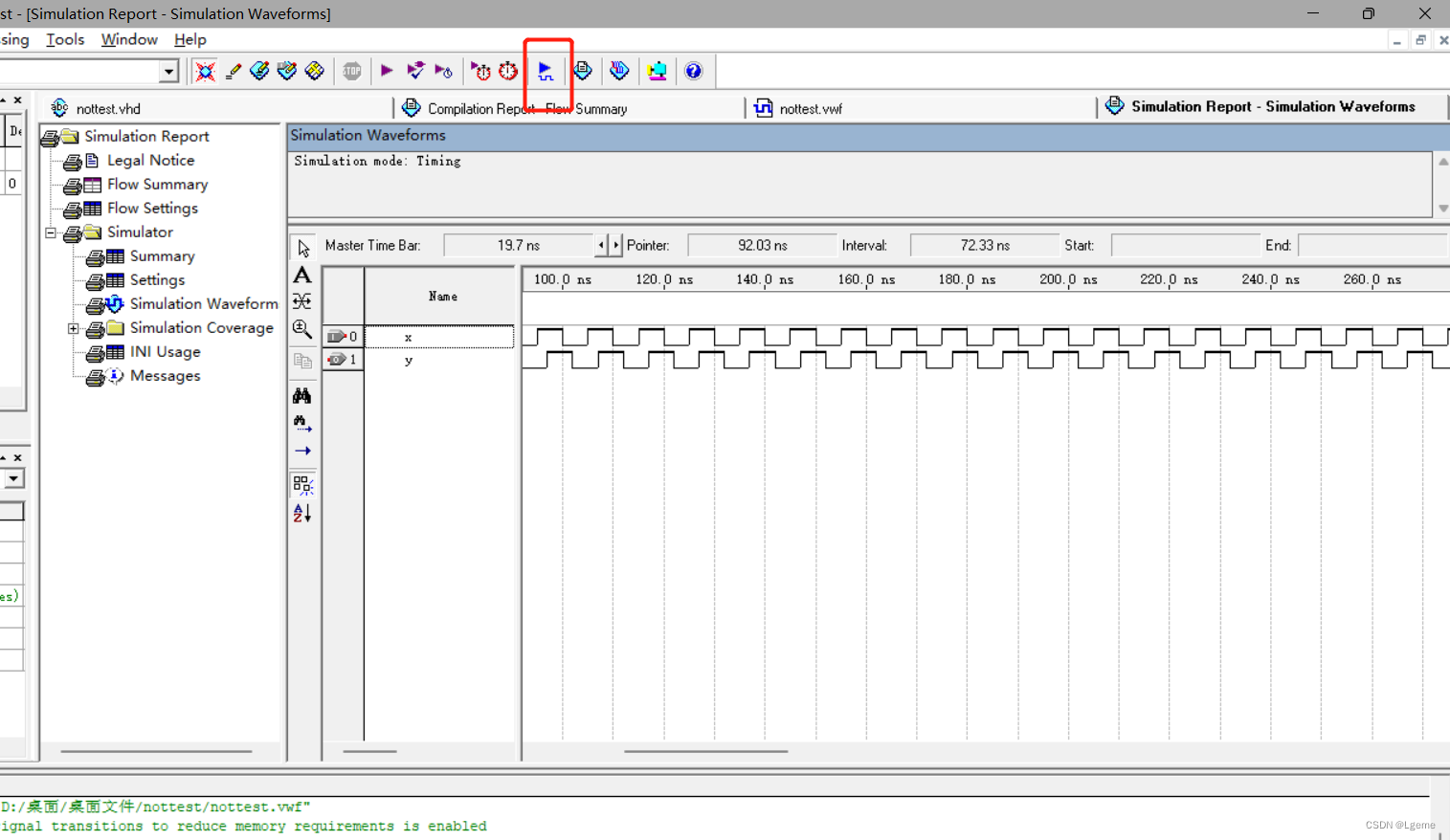Open the Simulation Report toolbar icon
Viewport: 1450px width, 840px height.
(619, 71)
